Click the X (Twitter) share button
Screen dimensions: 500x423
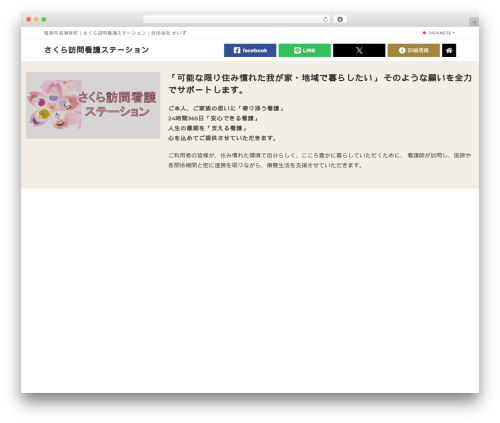359,50
